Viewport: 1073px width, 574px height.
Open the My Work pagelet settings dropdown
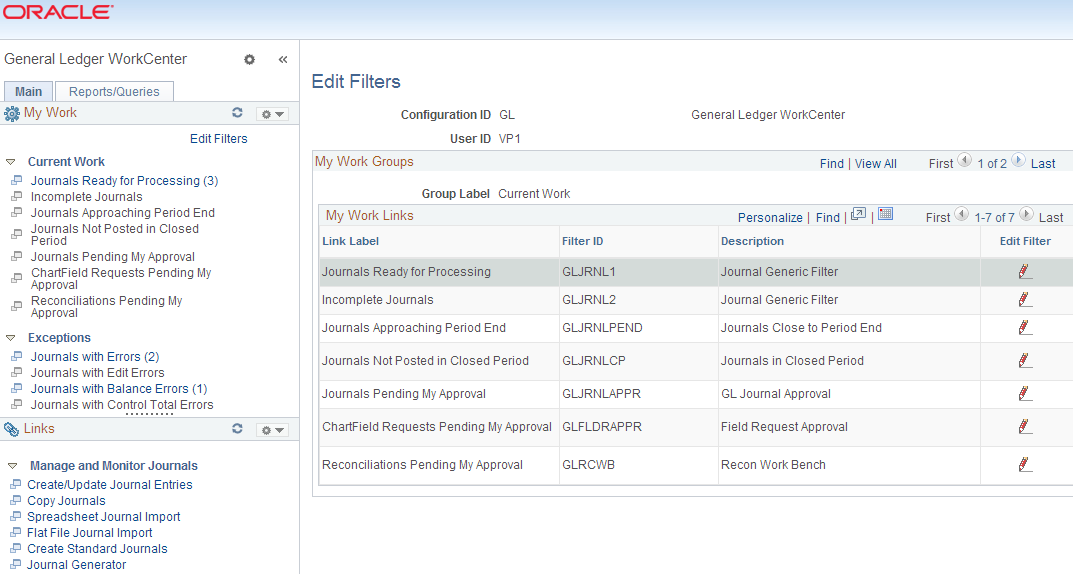point(272,114)
